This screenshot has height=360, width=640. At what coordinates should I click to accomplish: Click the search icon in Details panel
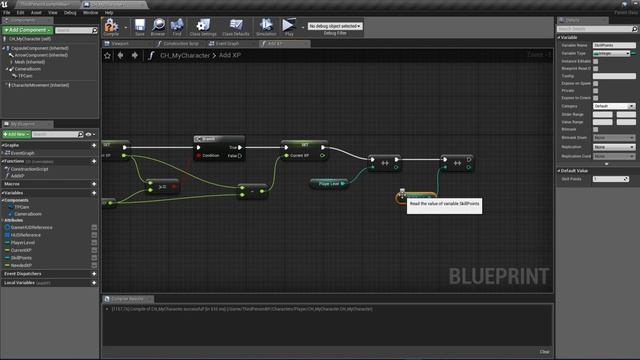634,29
